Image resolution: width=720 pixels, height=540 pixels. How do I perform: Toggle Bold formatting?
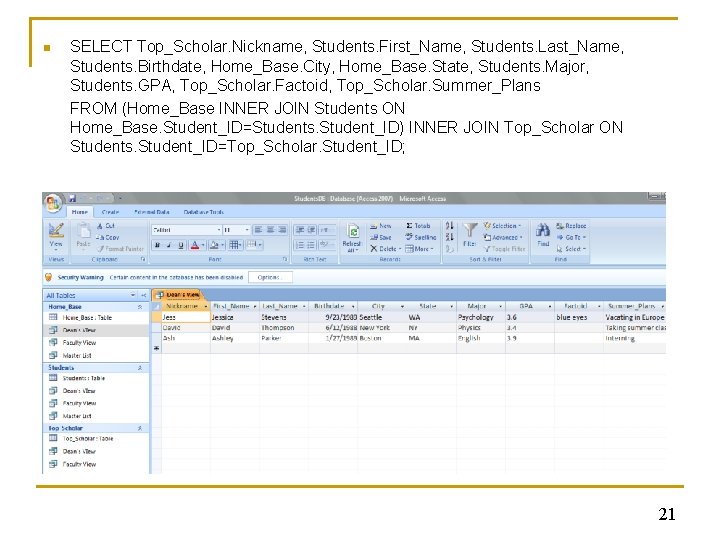pyautogui.click(x=158, y=245)
